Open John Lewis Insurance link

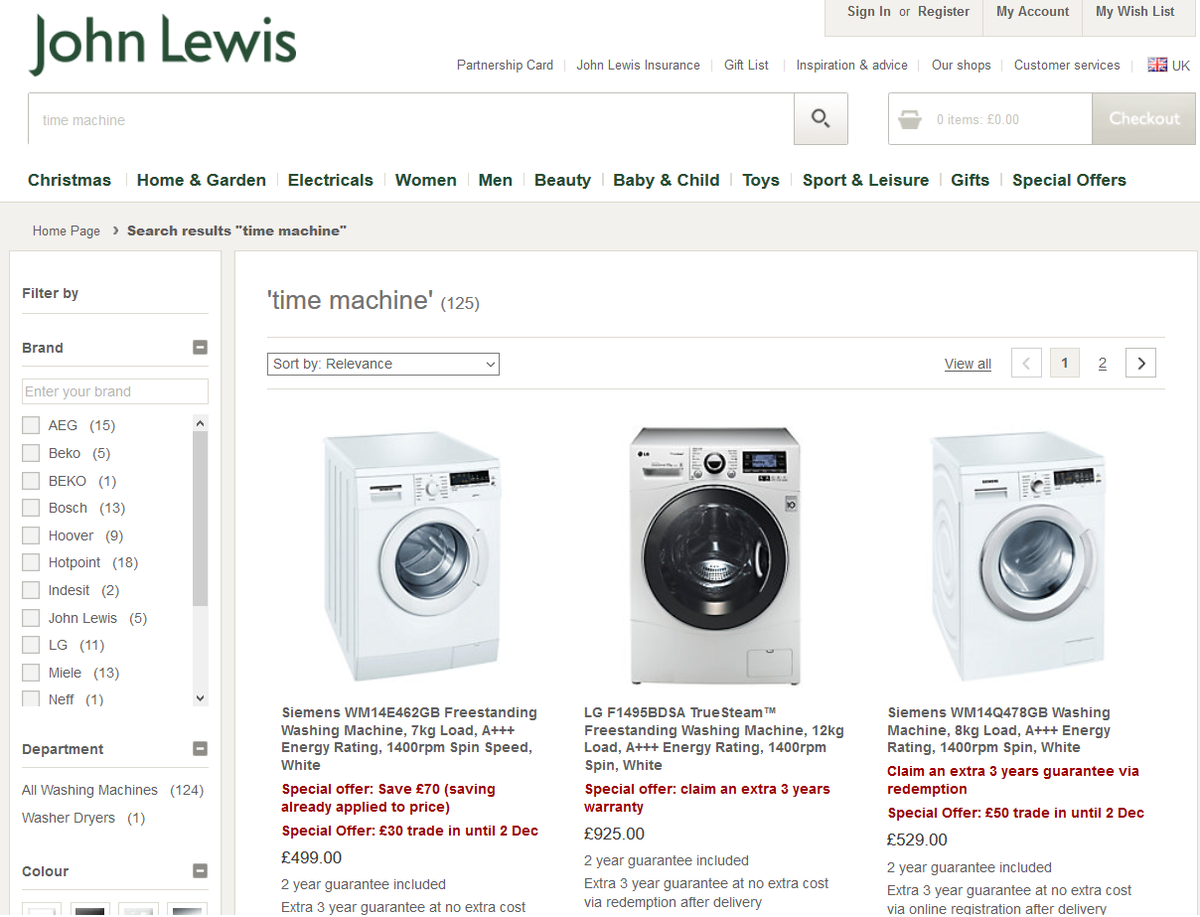click(638, 65)
